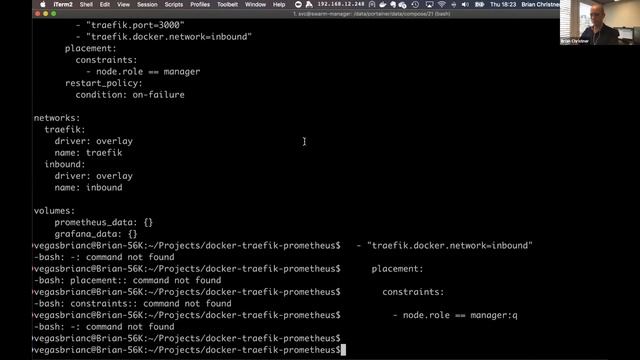
Task: Click the battery status icon
Action: (x=480, y=4)
